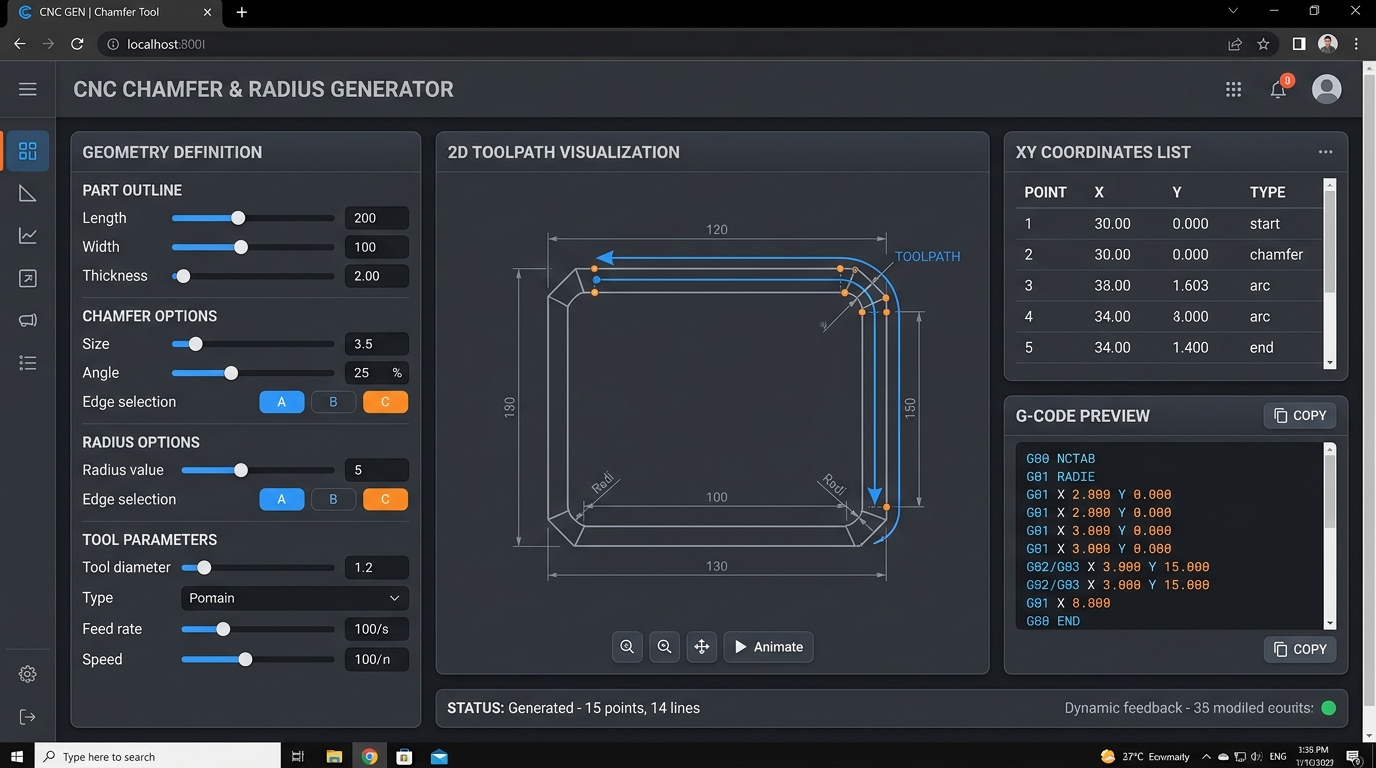The image size is (1376, 768).
Task: Click top COPY button in G-Code Preview
Action: pyautogui.click(x=1300, y=415)
